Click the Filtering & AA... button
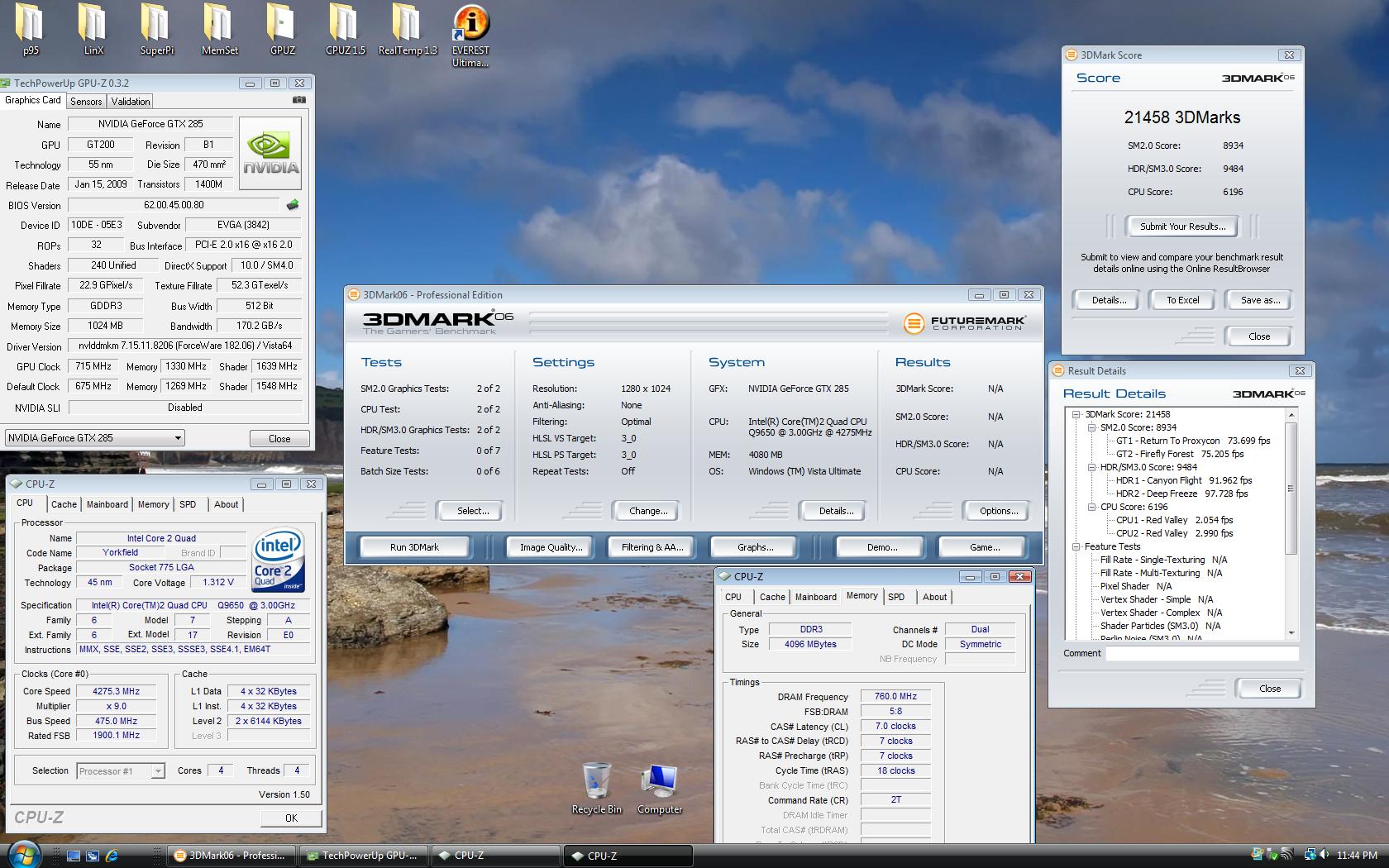The width and height of the screenshot is (1389, 868). click(x=652, y=547)
